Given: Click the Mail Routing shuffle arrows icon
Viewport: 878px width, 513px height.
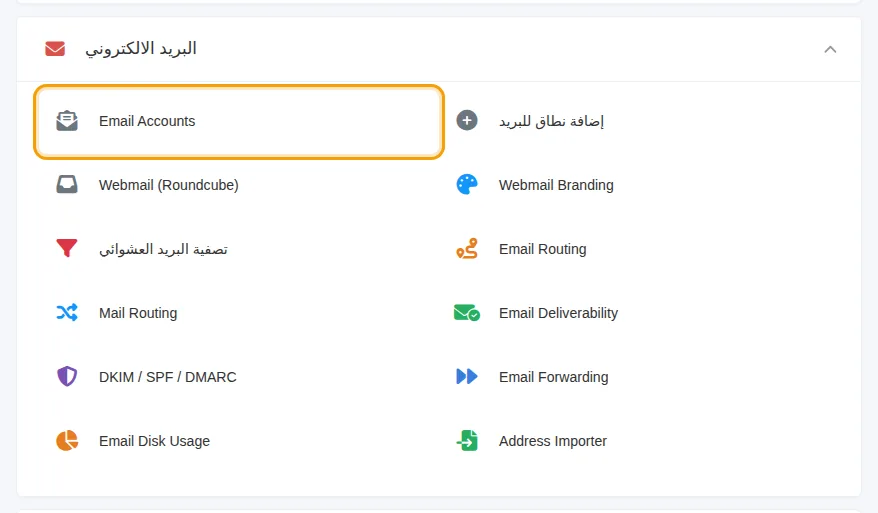Looking at the screenshot, I should (x=67, y=313).
